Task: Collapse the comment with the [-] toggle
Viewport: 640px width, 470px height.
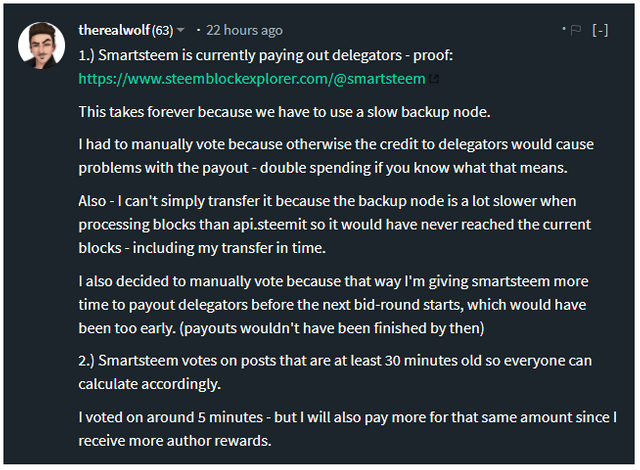Action: (600, 31)
